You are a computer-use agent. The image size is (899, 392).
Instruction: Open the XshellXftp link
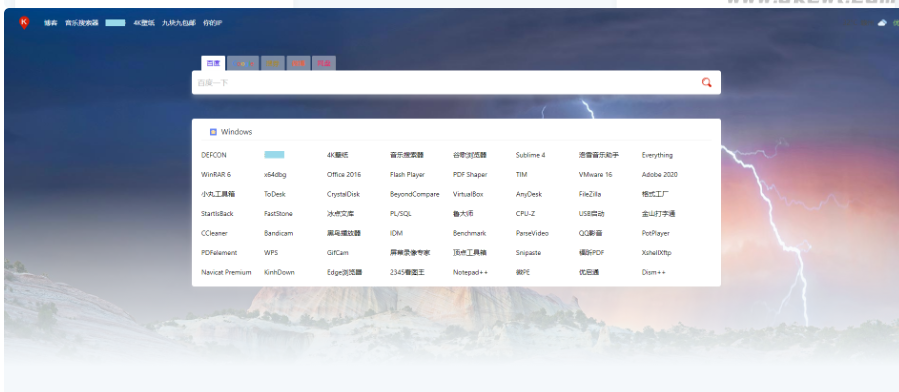pos(656,253)
